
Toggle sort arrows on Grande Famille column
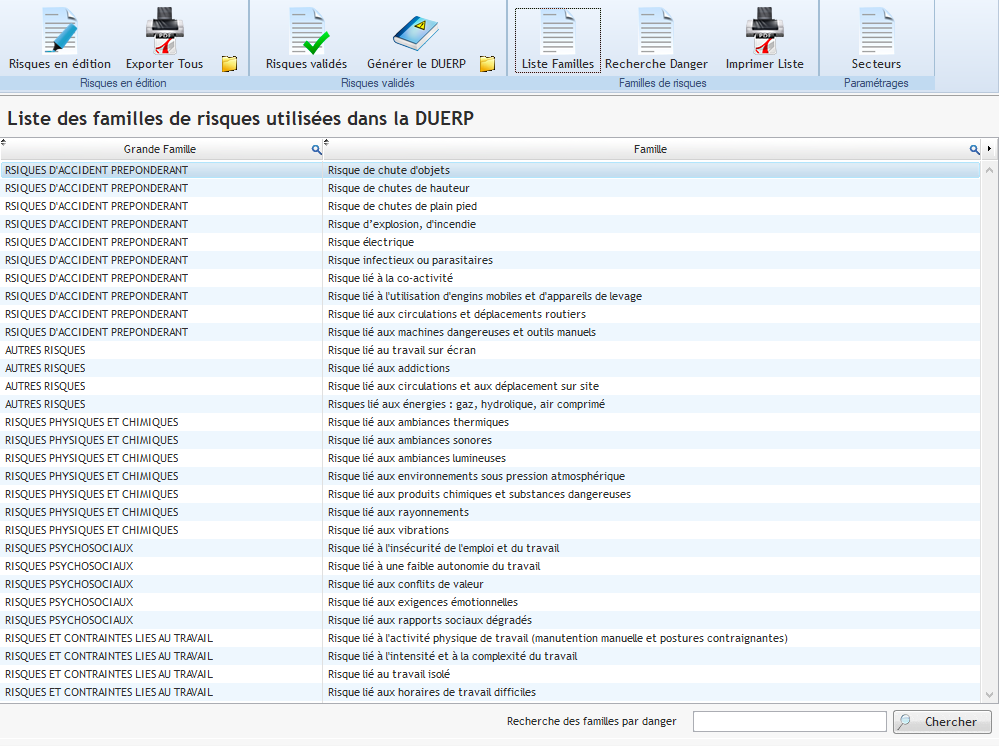pyautogui.click(x=5, y=143)
